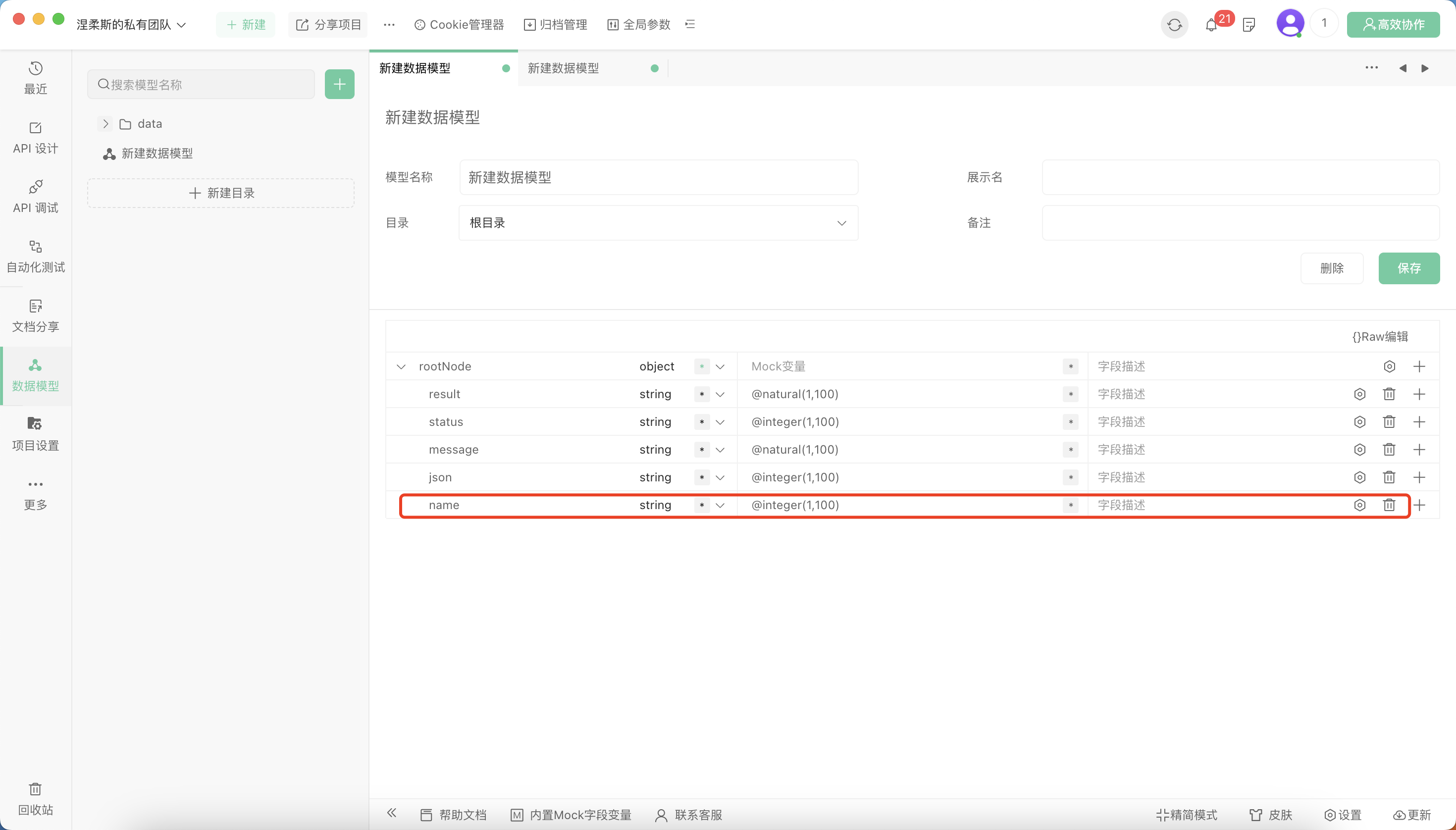The width and height of the screenshot is (1456, 830).
Task: Open type dropdown for status field
Action: coord(720,422)
